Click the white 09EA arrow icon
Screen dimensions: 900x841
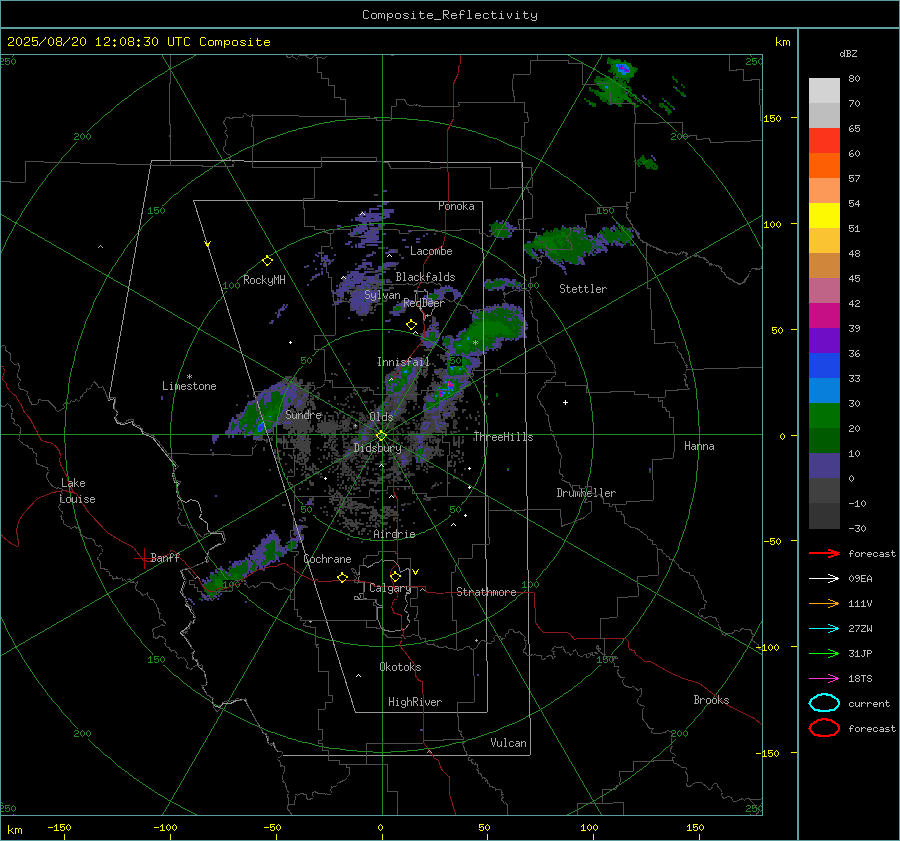point(824,579)
